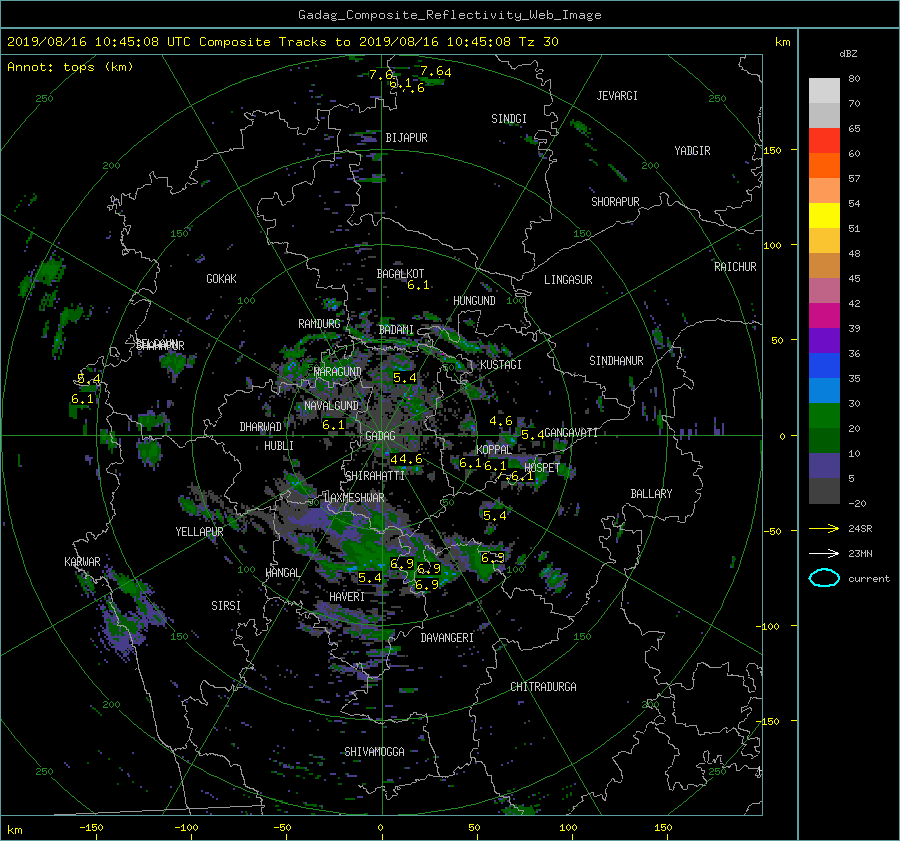The image size is (900, 841).
Task: Click the LAXMESHWAR city label
Action: [354, 498]
